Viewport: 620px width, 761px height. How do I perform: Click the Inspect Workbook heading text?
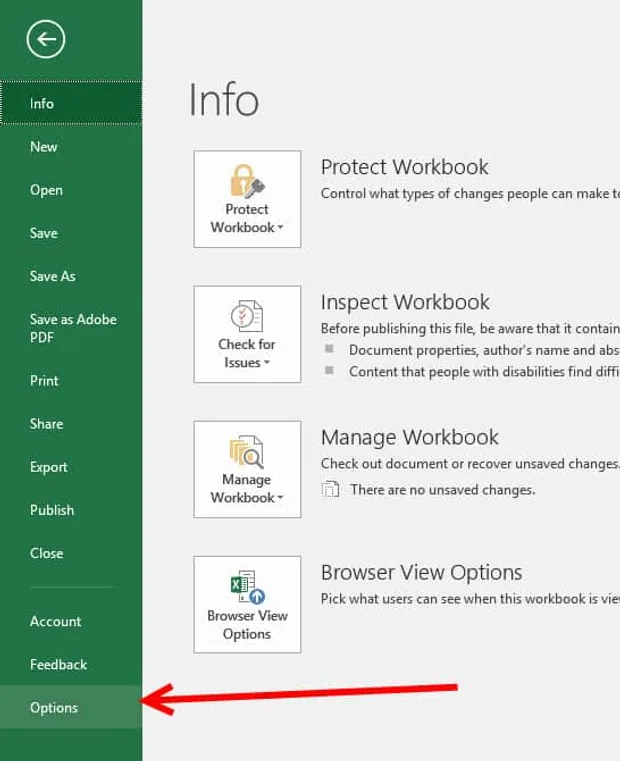point(405,302)
